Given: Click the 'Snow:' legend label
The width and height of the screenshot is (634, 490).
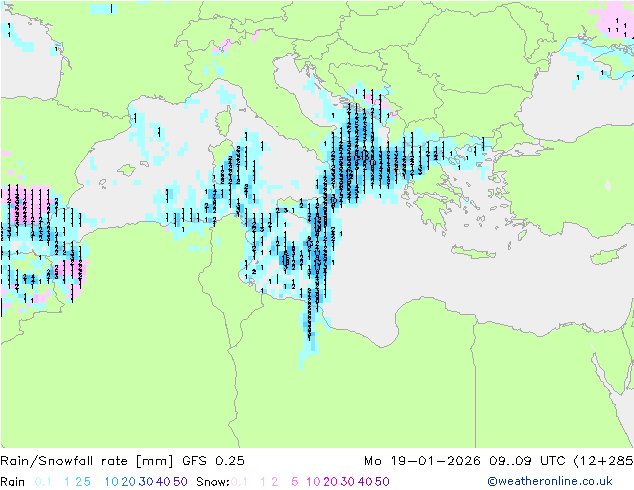Looking at the screenshot, I should (x=213, y=482).
